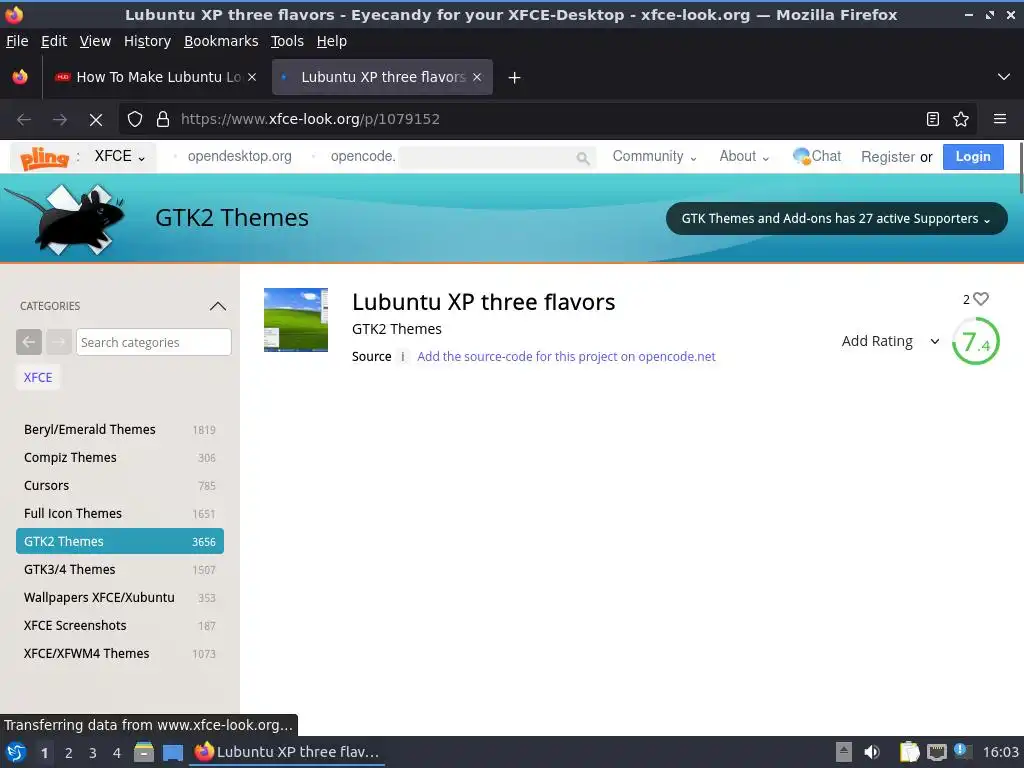The image size is (1024, 768).
Task: Toggle reader view icon in address bar
Action: [x=933, y=119]
